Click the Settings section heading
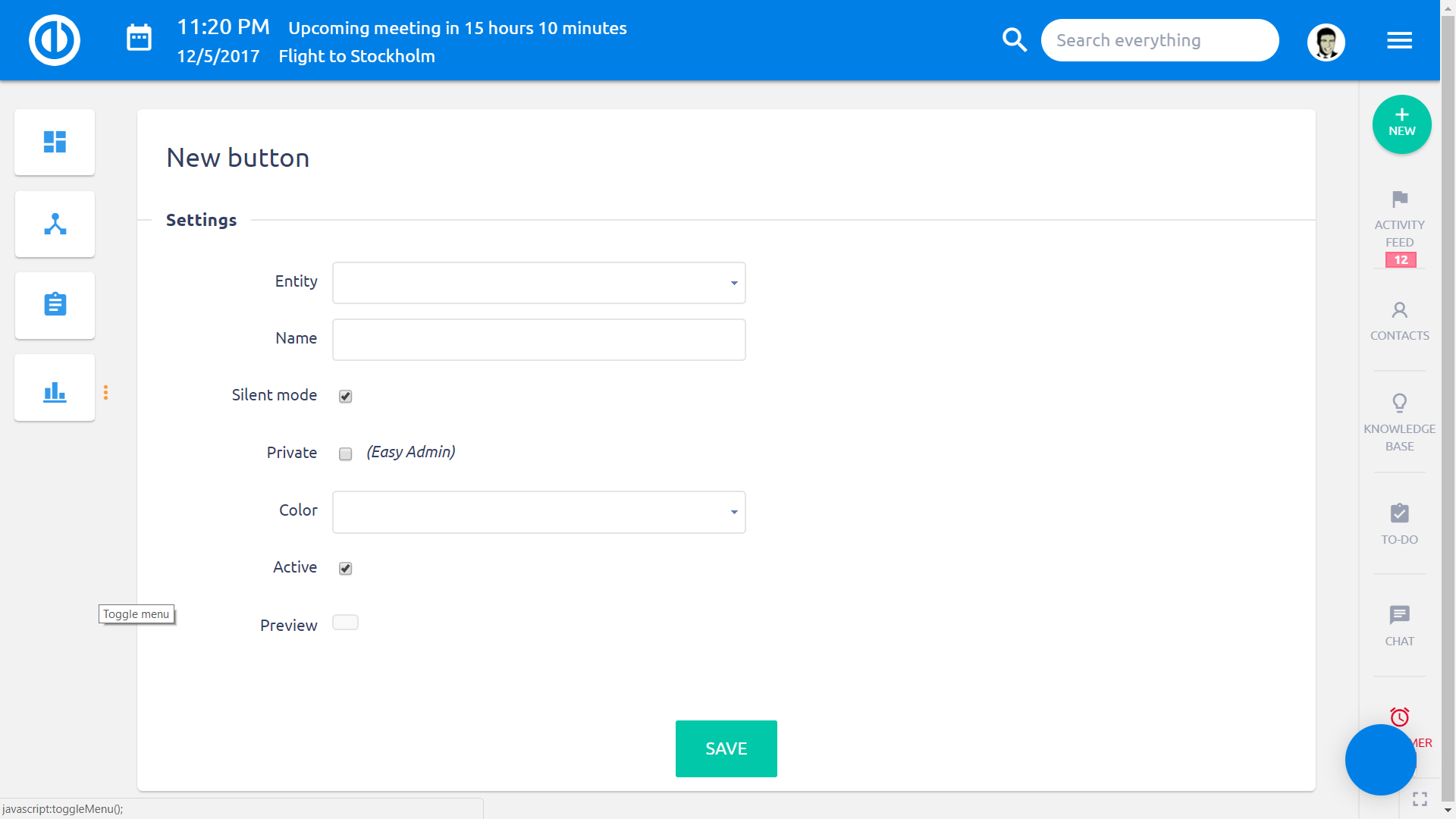The width and height of the screenshot is (1456, 819). [201, 220]
